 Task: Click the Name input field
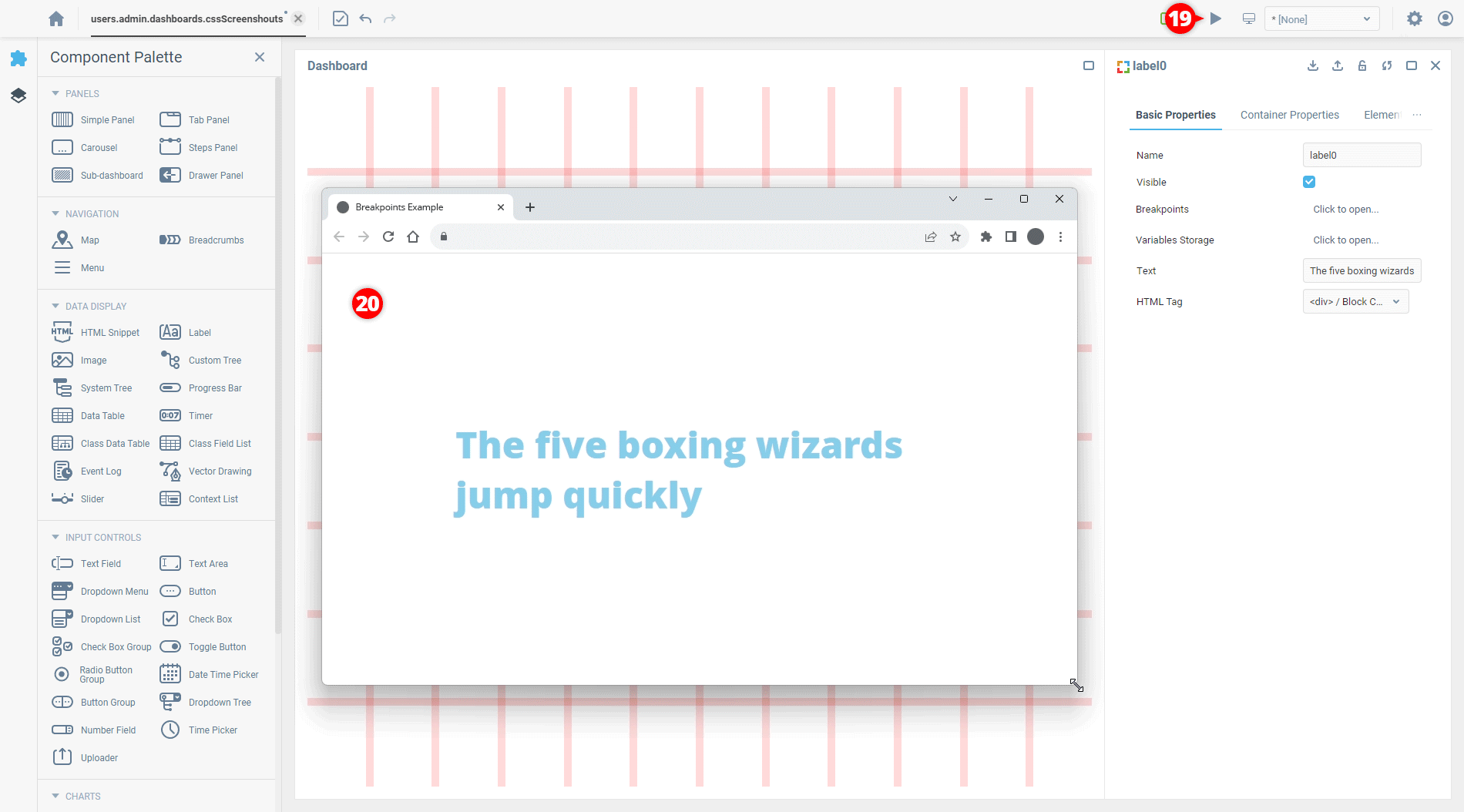[x=1361, y=156]
